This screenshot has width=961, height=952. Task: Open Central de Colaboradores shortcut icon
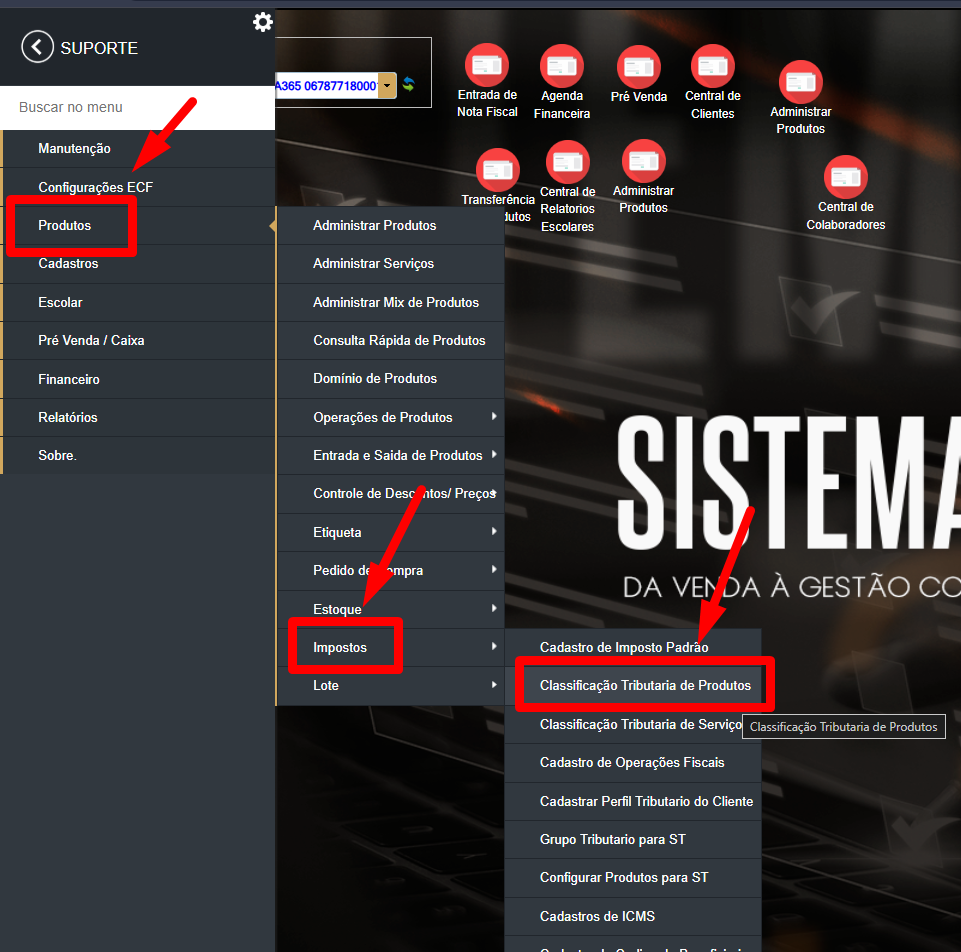(x=845, y=177)
